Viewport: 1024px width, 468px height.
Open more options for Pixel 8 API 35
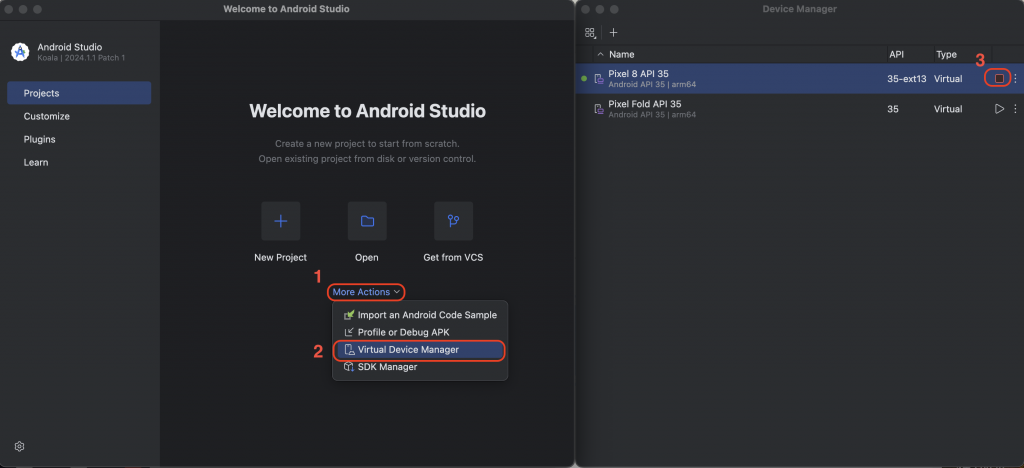1015,78
